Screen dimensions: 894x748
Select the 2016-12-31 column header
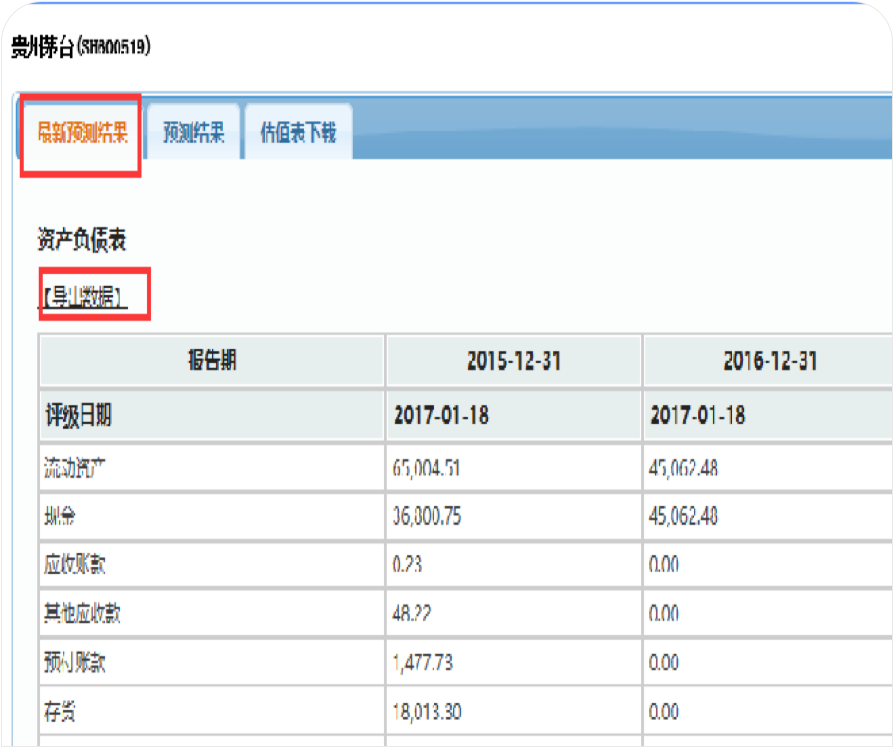pos(769,362)
